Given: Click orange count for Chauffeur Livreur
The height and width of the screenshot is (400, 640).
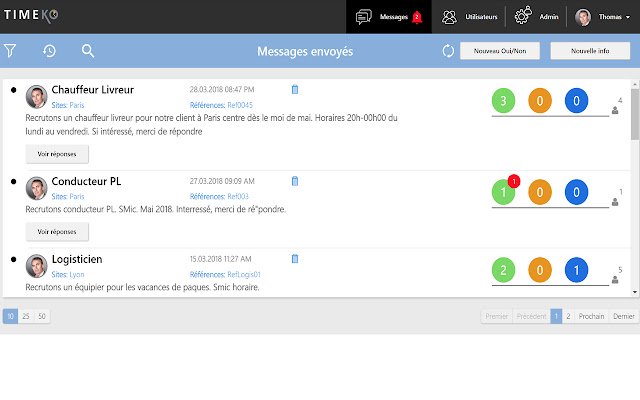Looking at the screenshot, I should point(540,100).
